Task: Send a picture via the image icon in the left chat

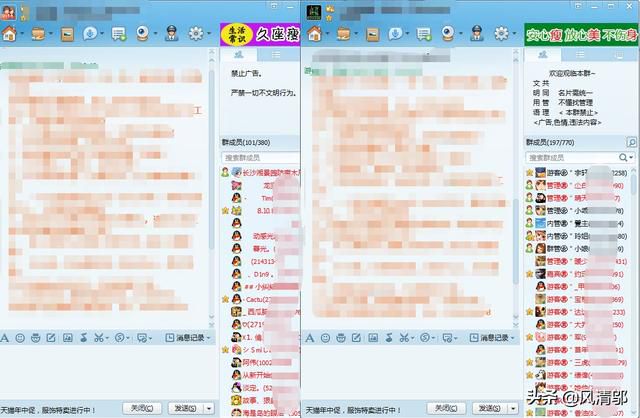Action: (67, 338)
